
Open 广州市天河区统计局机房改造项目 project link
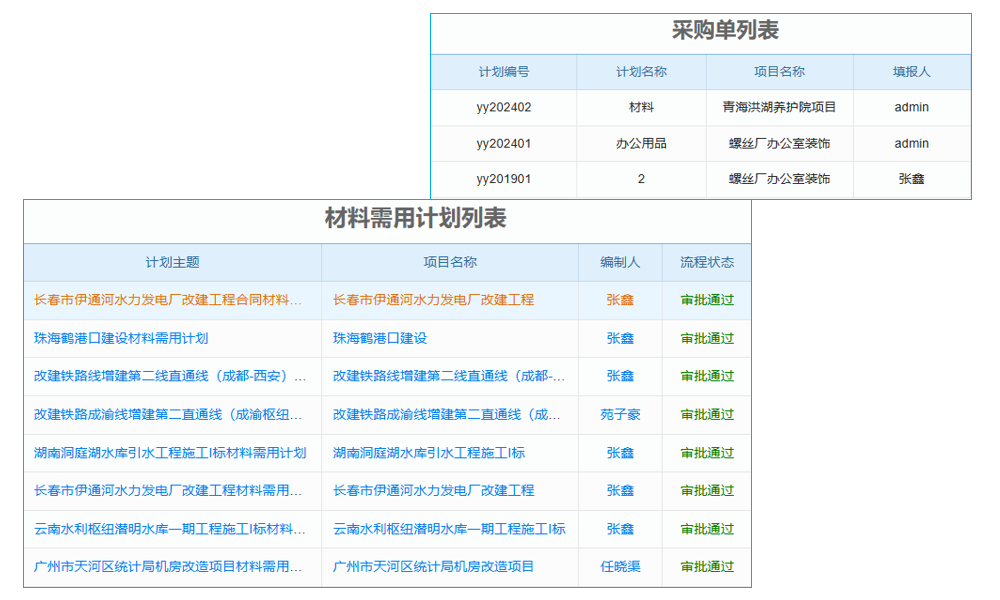pyautogui.click(x=432, y=567)
